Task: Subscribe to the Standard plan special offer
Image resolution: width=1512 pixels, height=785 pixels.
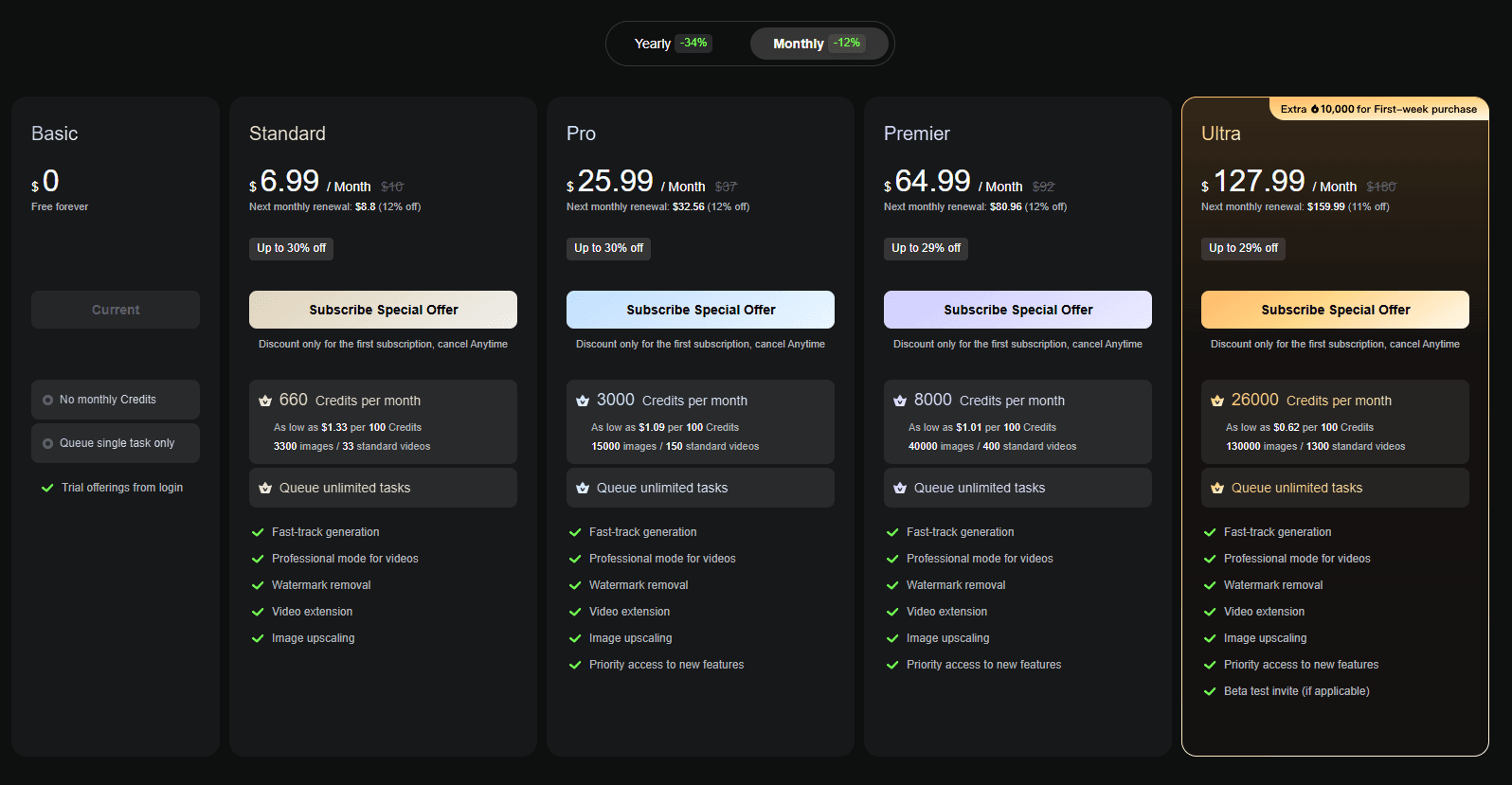Action: tap(383, 310)
